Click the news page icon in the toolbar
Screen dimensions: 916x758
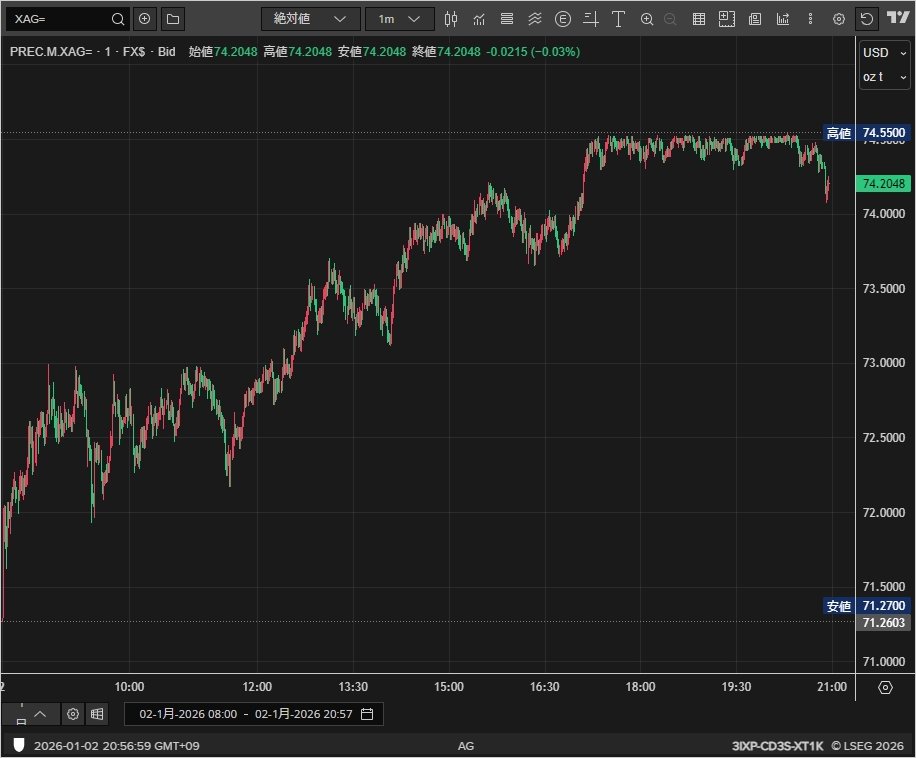point(755,19)
